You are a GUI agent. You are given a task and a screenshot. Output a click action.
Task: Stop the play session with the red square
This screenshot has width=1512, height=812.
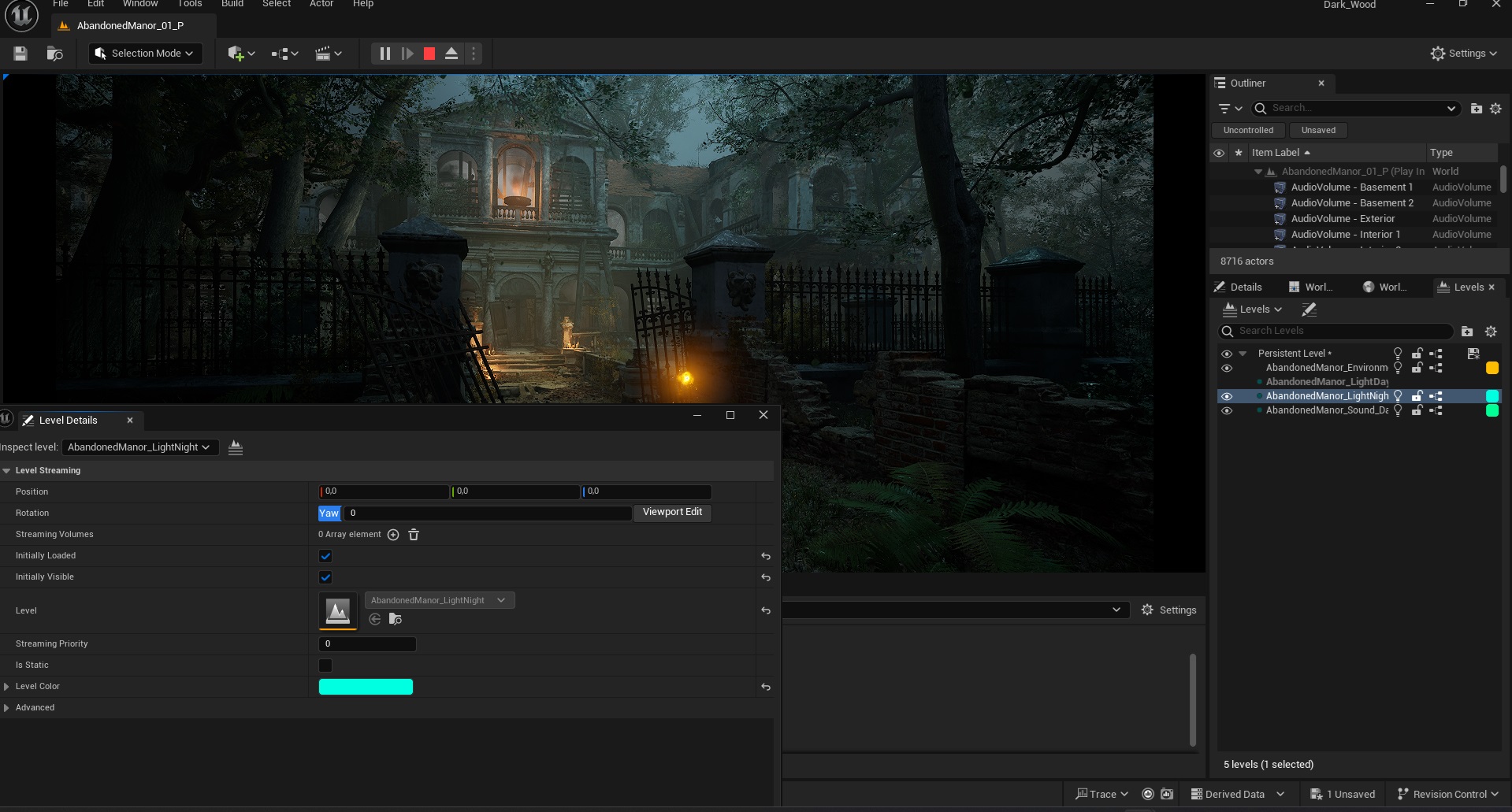429,54
